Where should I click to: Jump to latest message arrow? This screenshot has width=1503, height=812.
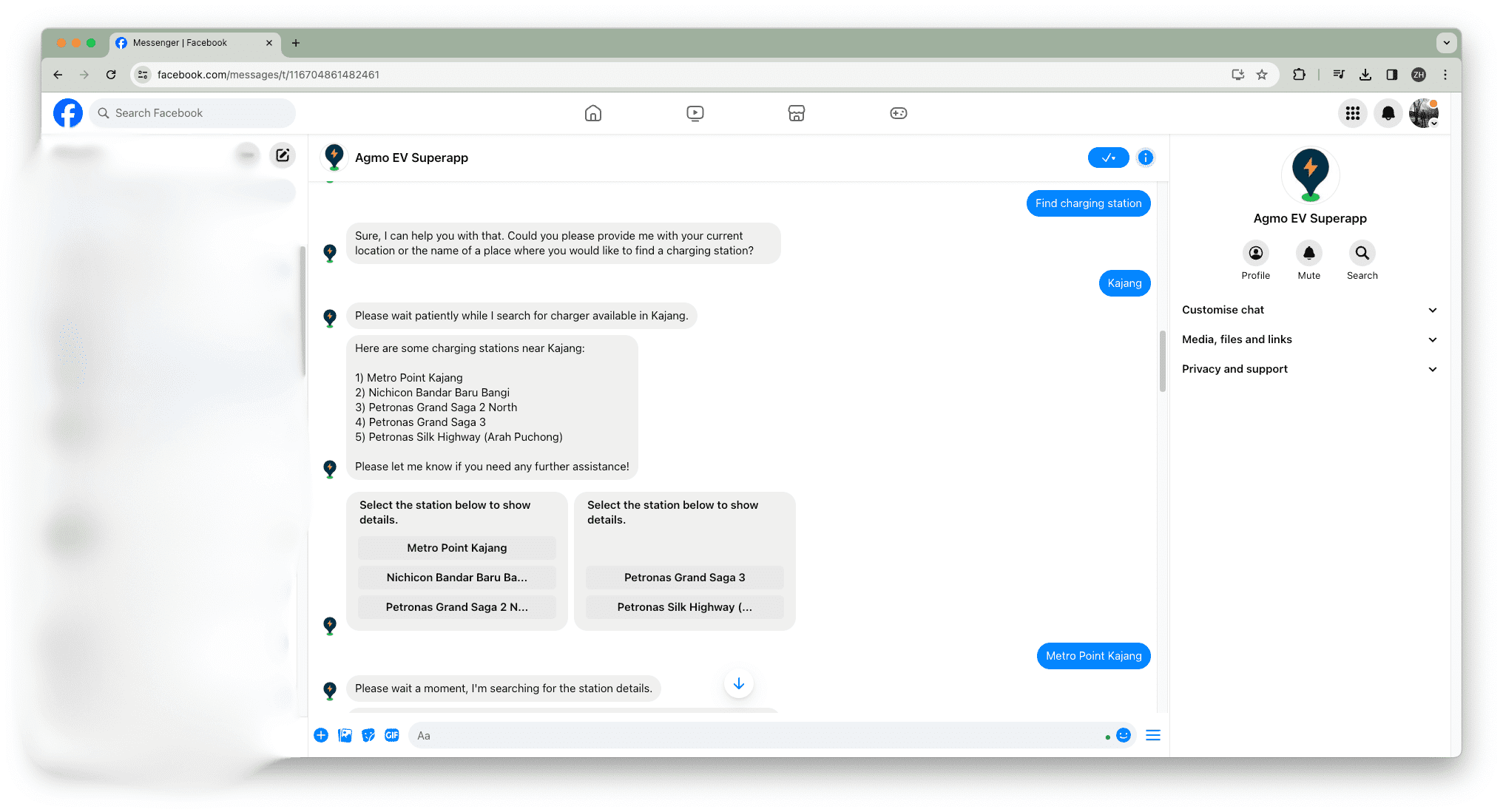pyautogui.click(x=739, y=684)
